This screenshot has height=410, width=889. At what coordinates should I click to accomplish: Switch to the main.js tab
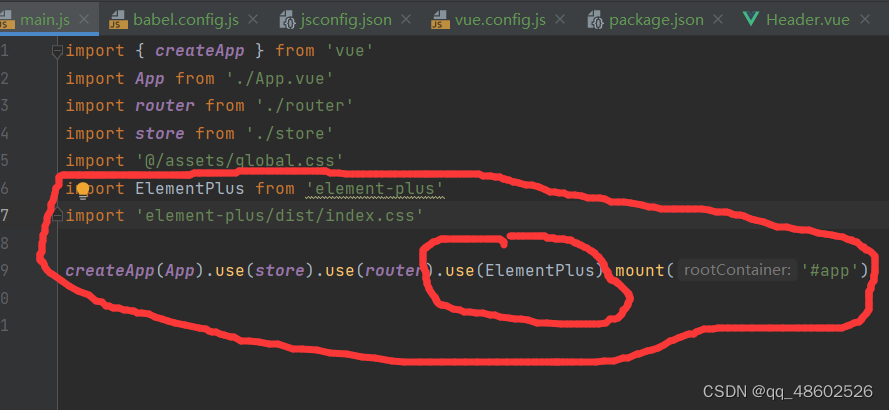pos(44,20)
